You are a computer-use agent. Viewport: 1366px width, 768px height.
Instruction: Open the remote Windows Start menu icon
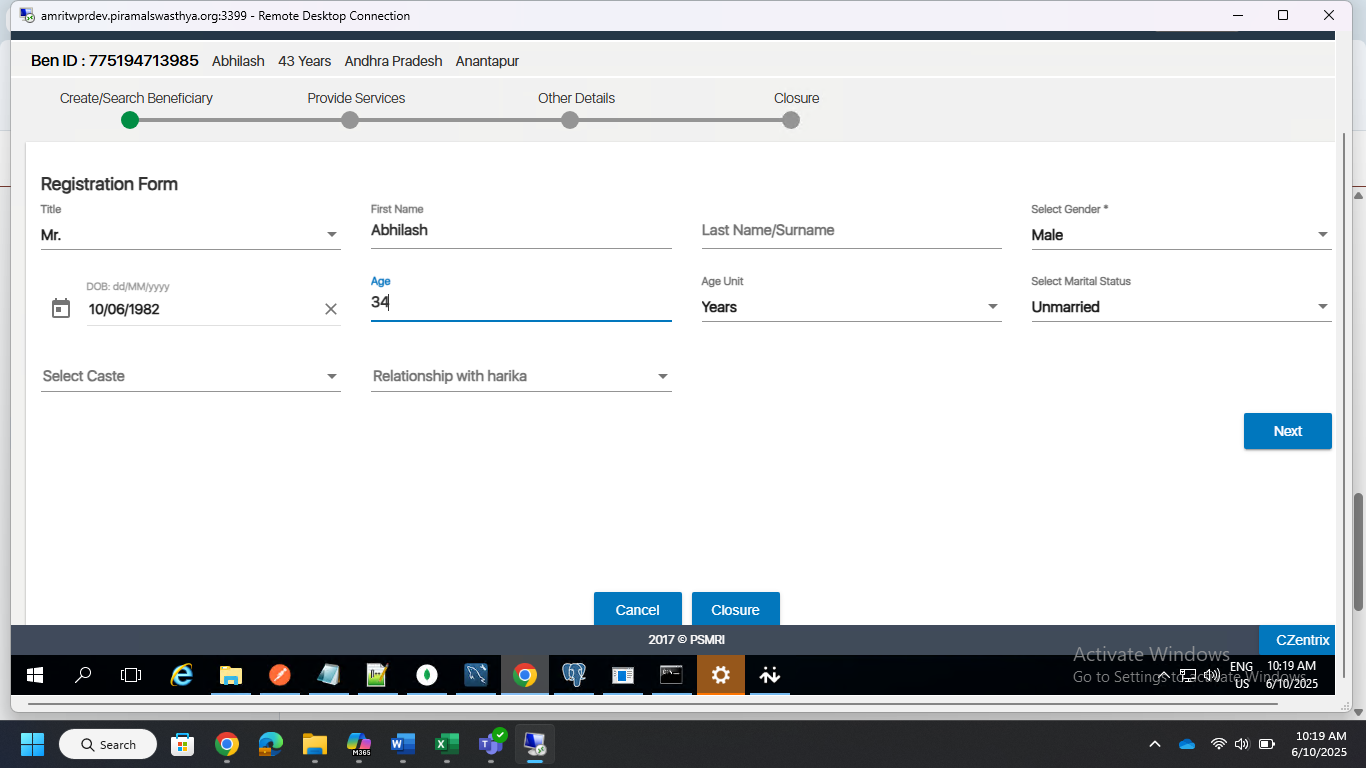coord(35,675)
